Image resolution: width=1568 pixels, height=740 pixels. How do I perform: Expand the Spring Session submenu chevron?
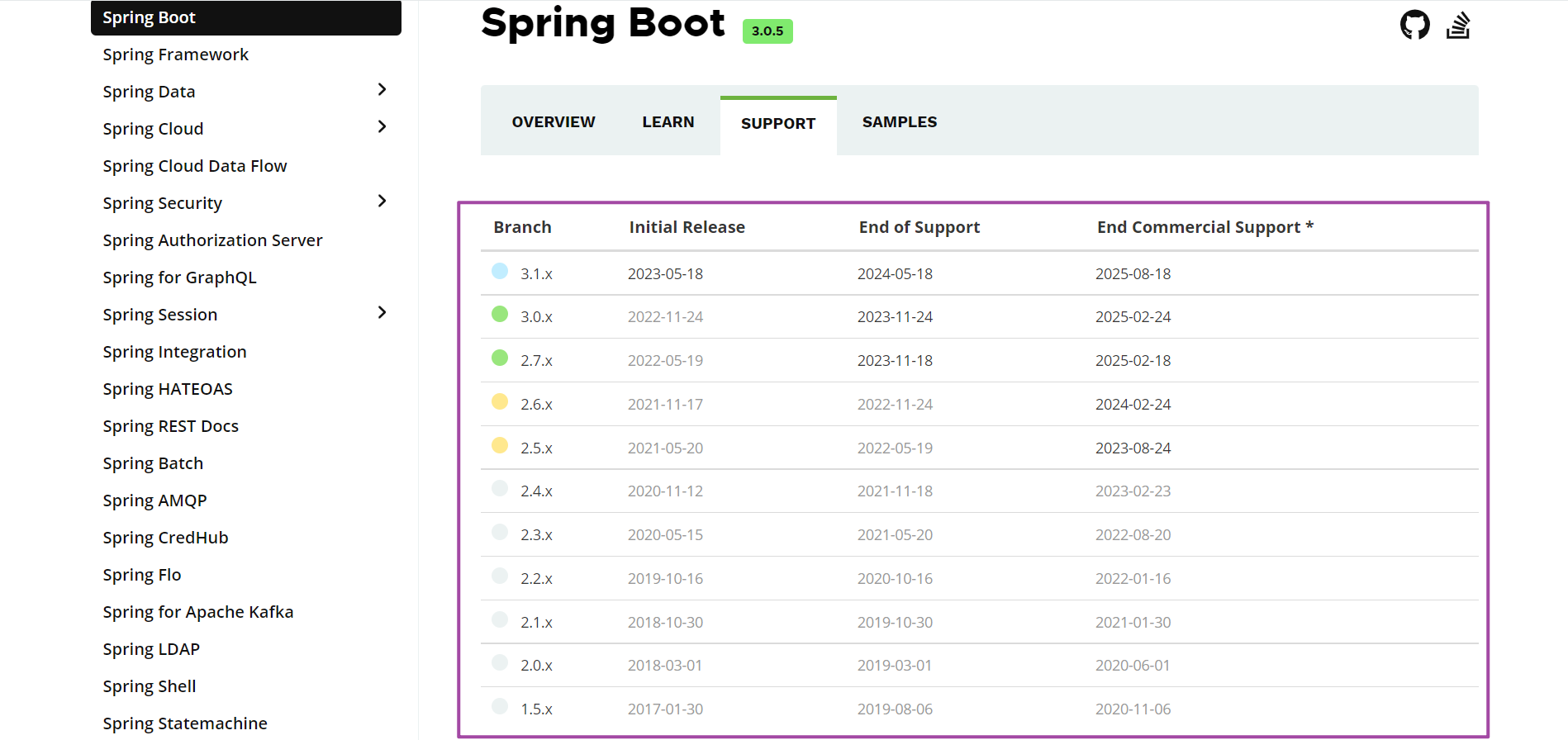click(382, 312)
